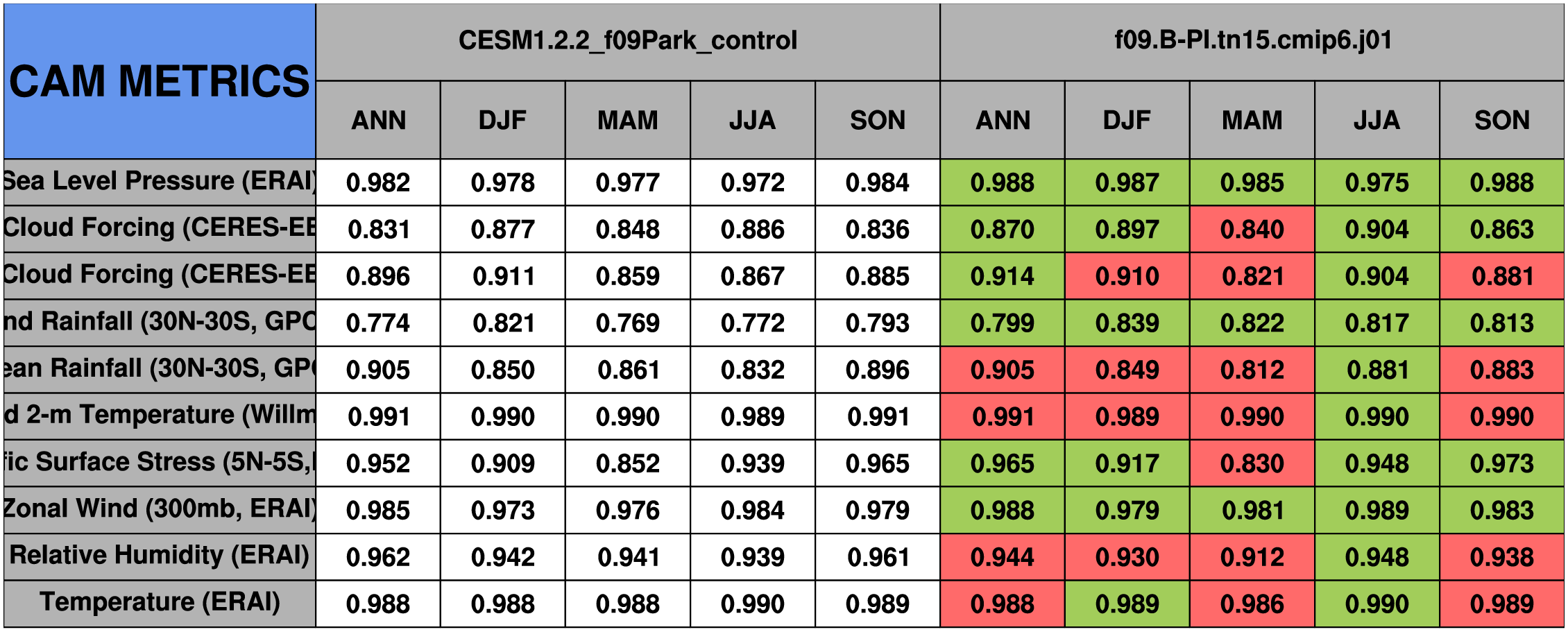Select the f09.B-PI.tn15.cmip6.j01 column group header

coord(1252,41)
